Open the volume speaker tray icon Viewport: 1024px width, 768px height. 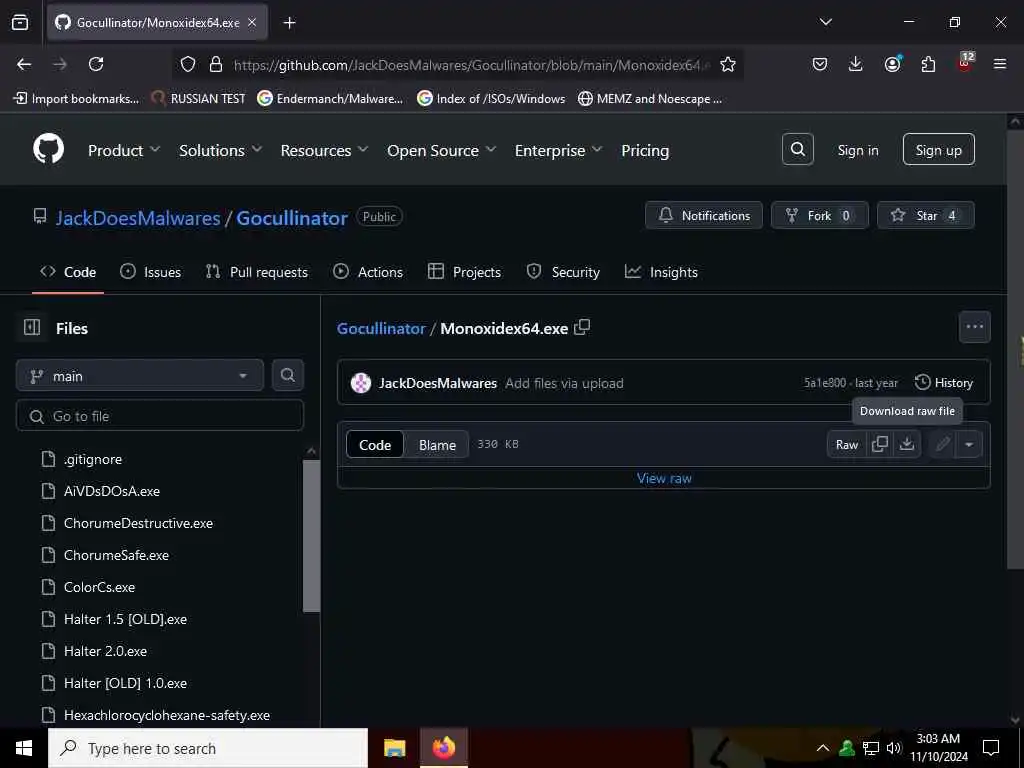click(894, 748)
